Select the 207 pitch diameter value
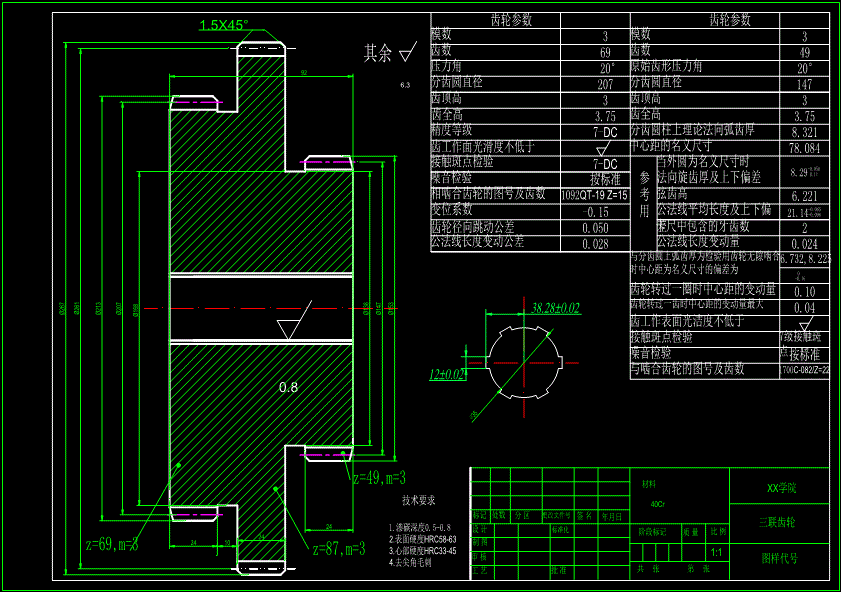The image size is (841, 592). pos(605,85)
